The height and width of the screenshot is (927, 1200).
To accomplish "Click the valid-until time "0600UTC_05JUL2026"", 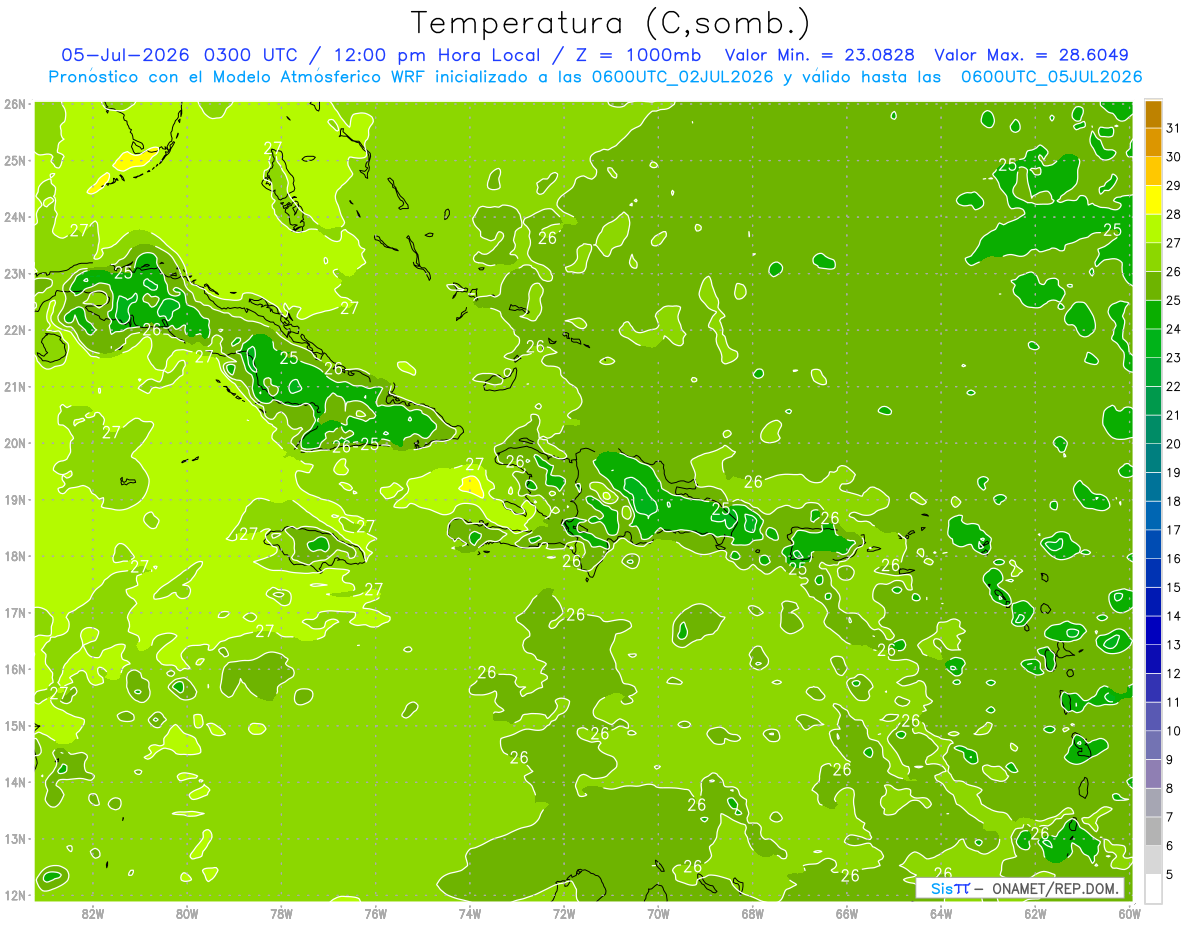I will point(1051,77).
